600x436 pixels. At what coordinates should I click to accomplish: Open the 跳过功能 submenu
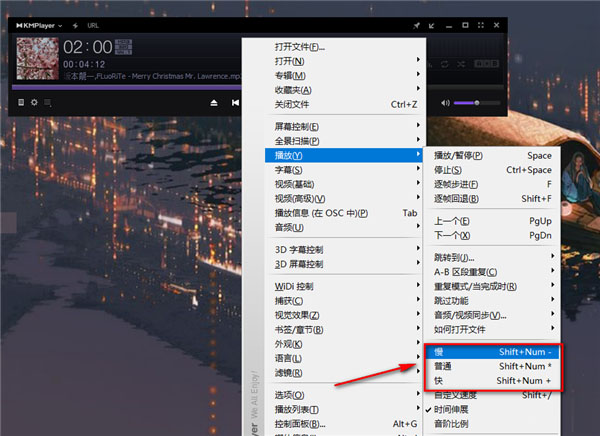[x=492, y=300]
